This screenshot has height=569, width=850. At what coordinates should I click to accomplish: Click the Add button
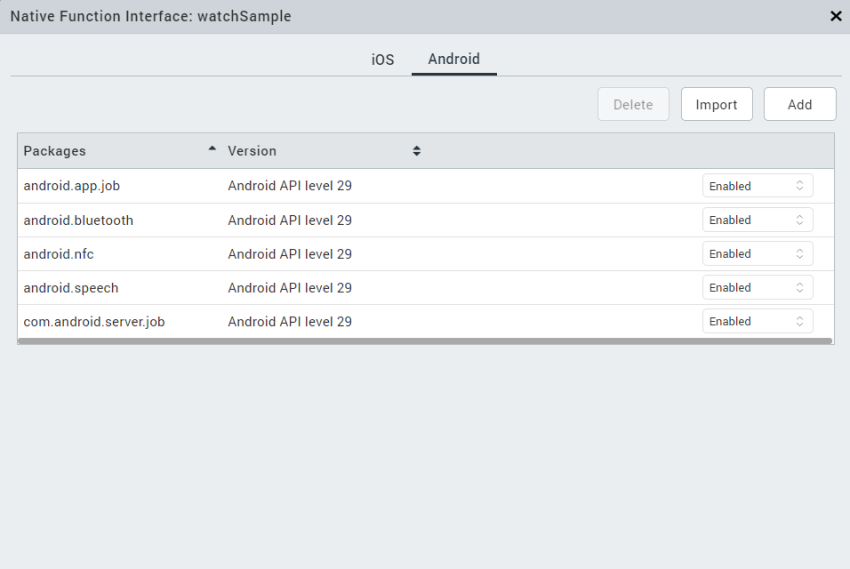799,104
